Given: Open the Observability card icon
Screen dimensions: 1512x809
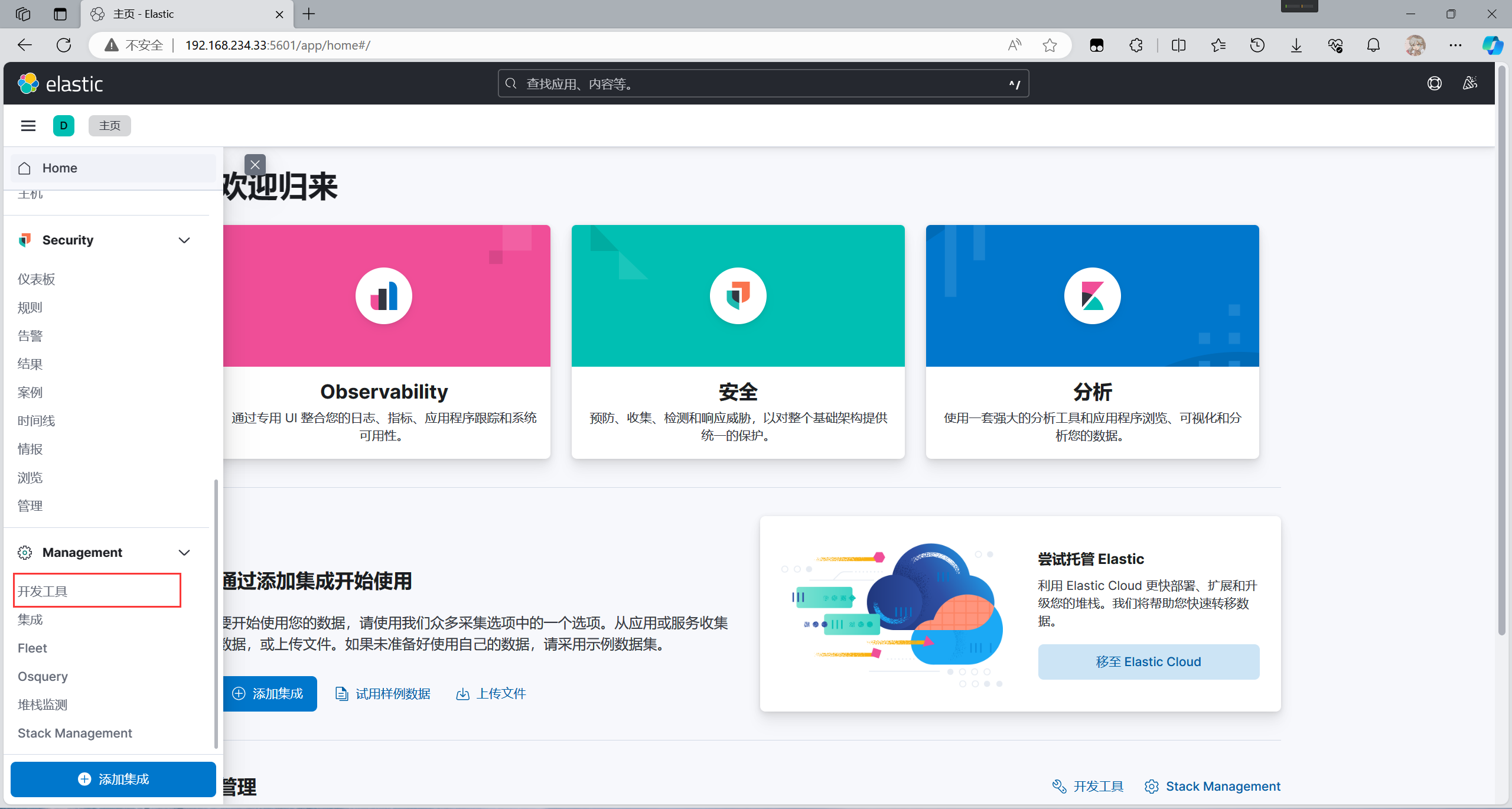Looking at the screenshot, I should coord(384,296).
